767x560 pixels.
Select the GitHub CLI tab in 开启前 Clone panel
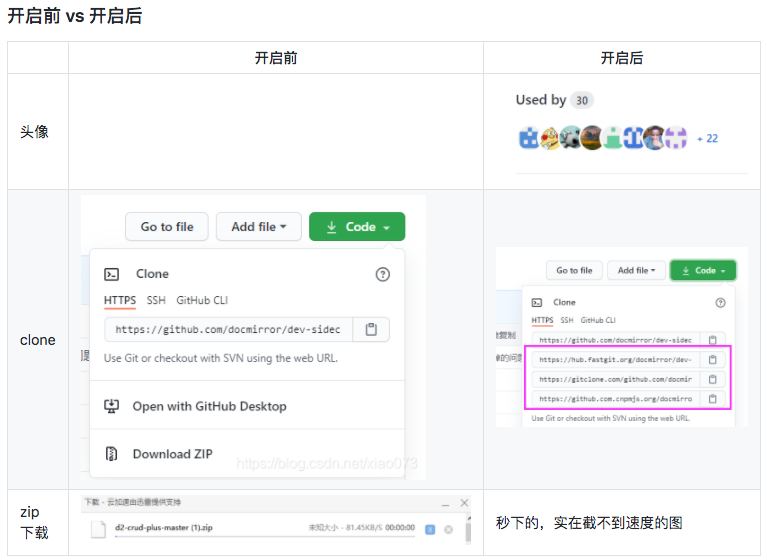(202, 300)
